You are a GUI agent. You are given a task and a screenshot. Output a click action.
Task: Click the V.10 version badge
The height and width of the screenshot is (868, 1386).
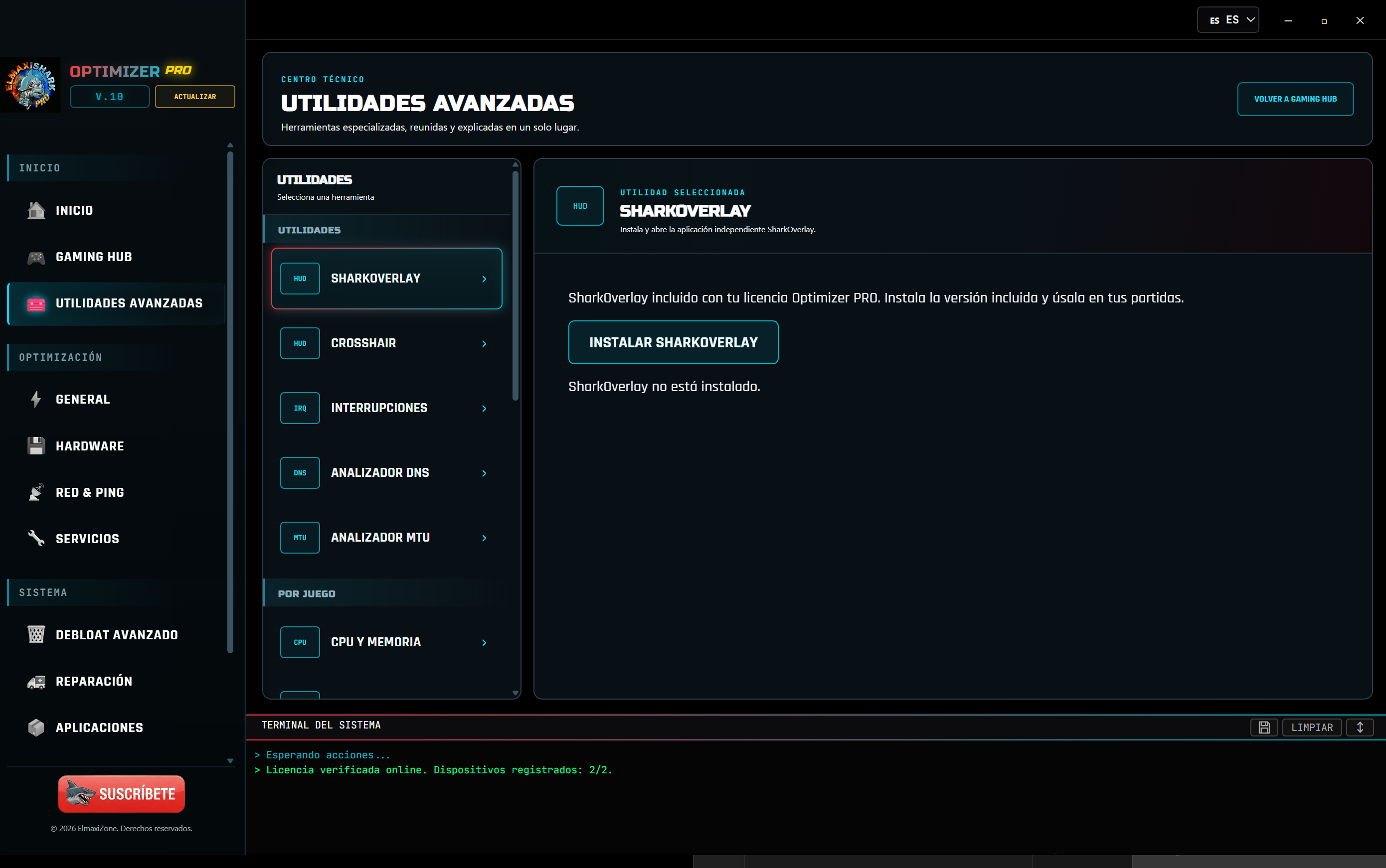[x=110, y=97]
